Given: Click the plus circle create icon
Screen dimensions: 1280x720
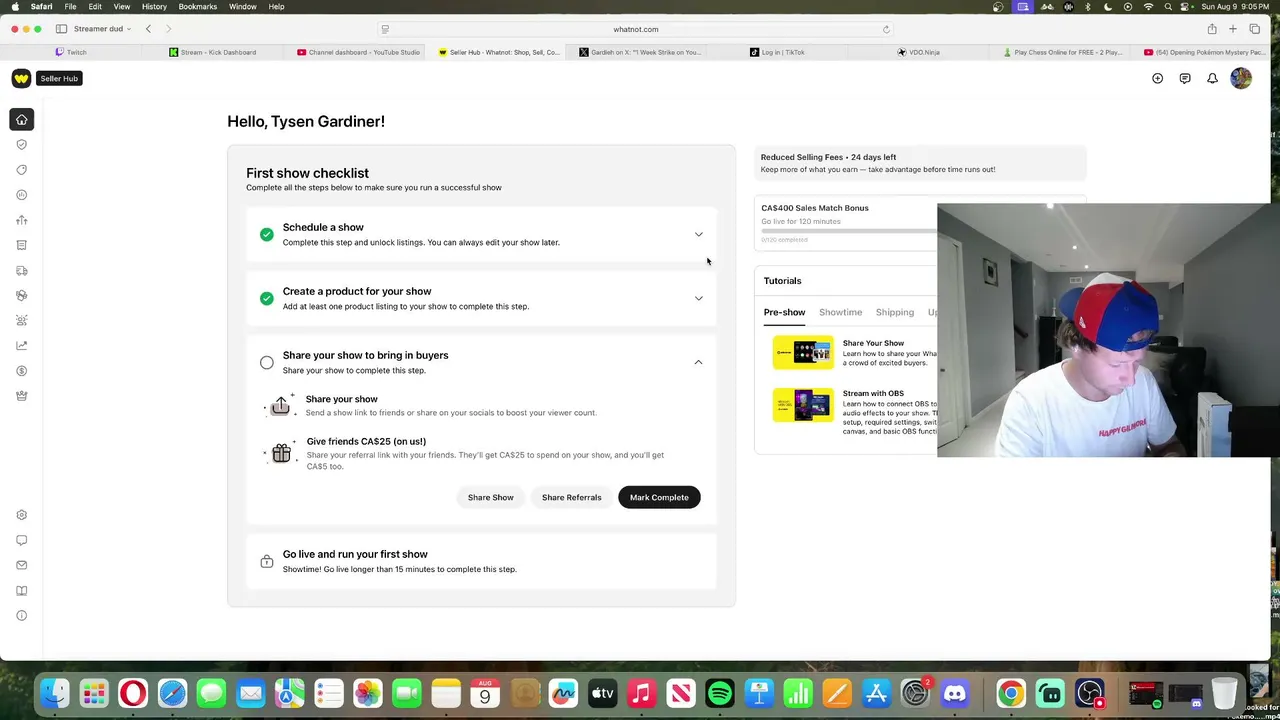Looking at the screenshot, I should click(1157, 78).
